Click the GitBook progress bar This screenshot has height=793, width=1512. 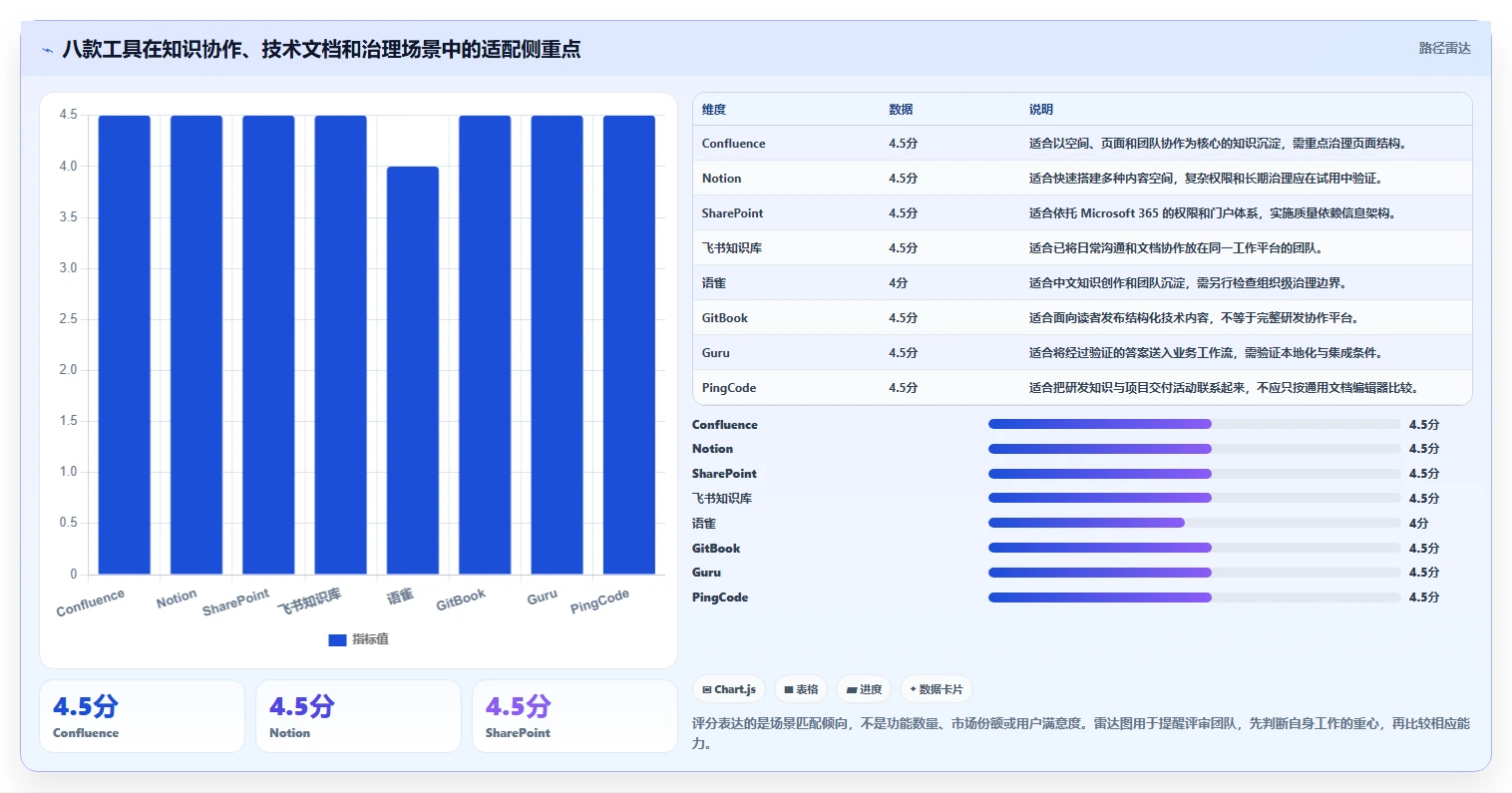pos(1195,548)
